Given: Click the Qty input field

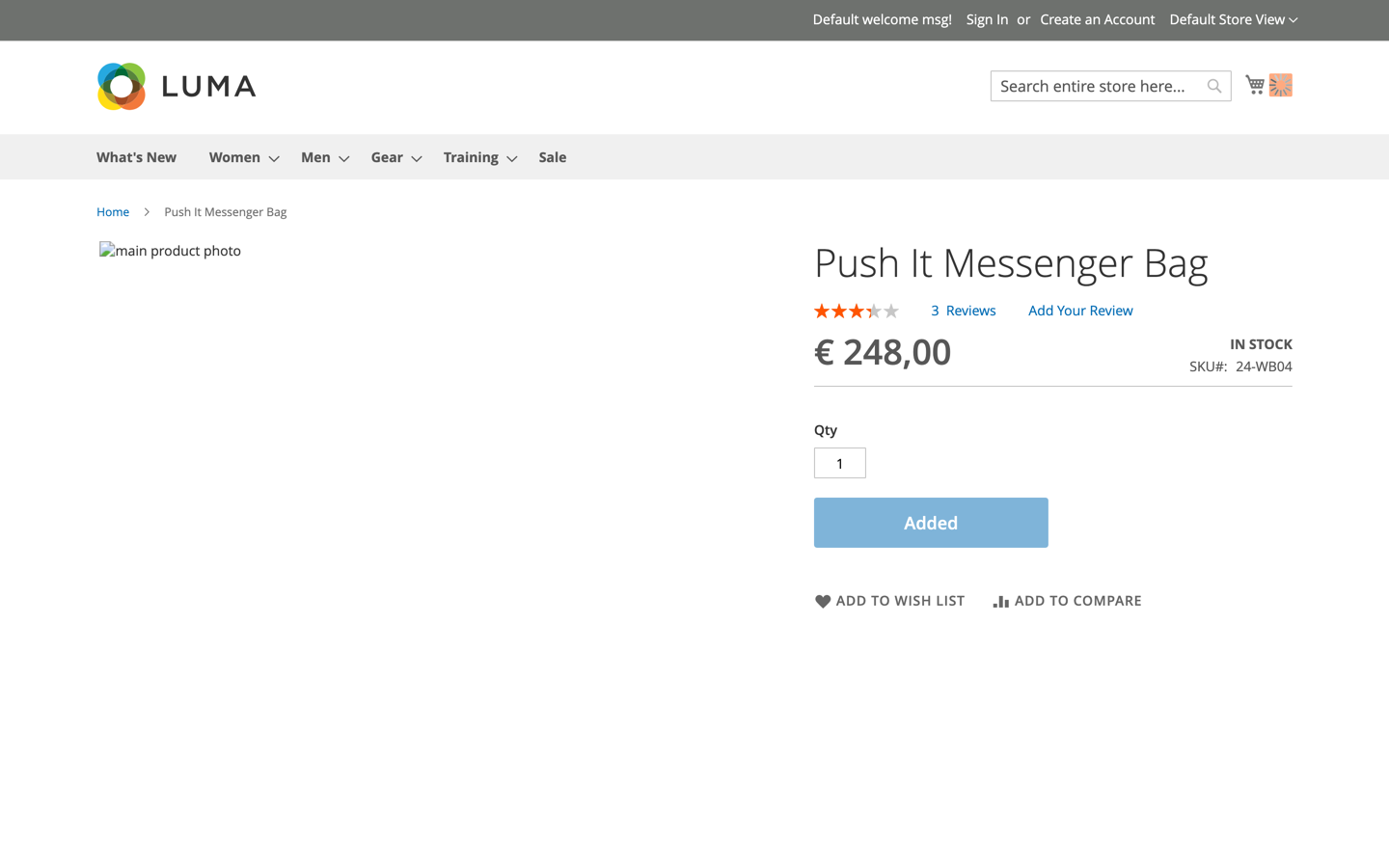Looking at the screenshot, I should 840,463.
